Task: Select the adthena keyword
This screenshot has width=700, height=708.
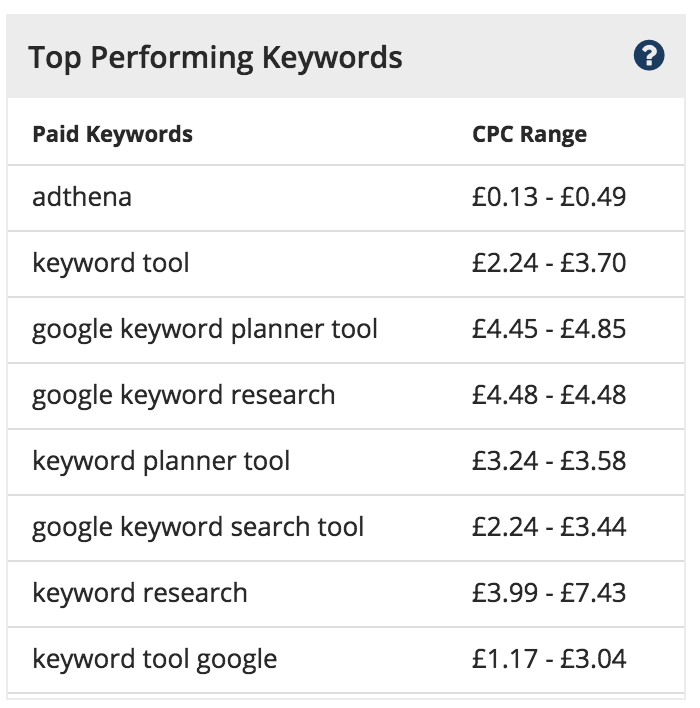Action: click(82, 197)
